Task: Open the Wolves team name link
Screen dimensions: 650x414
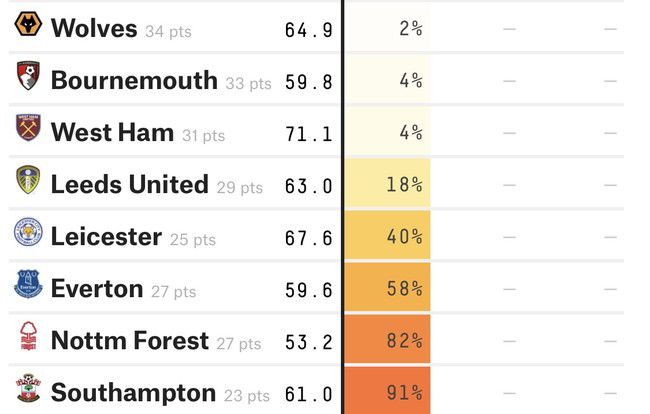Action: pyautogui.click(x=94, y=28)
